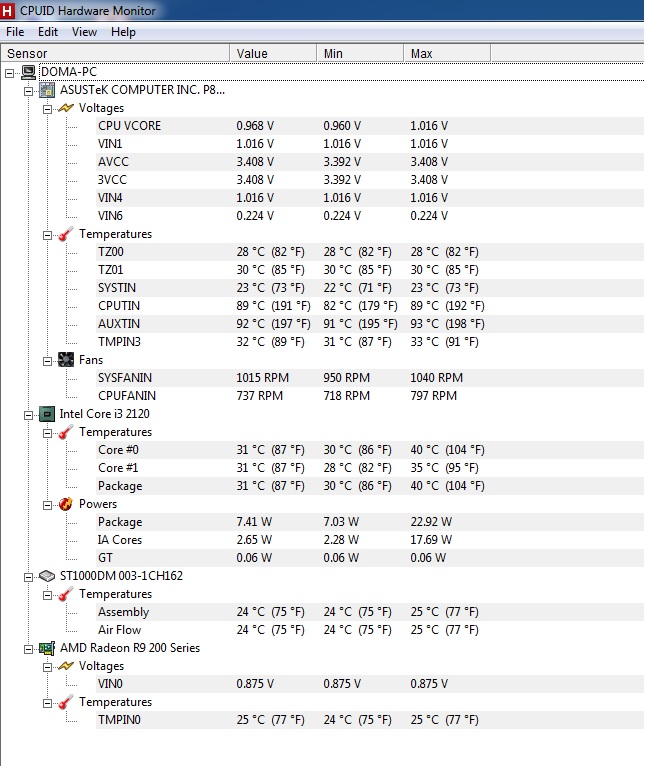Click the motherboard Fans icon

66,360
